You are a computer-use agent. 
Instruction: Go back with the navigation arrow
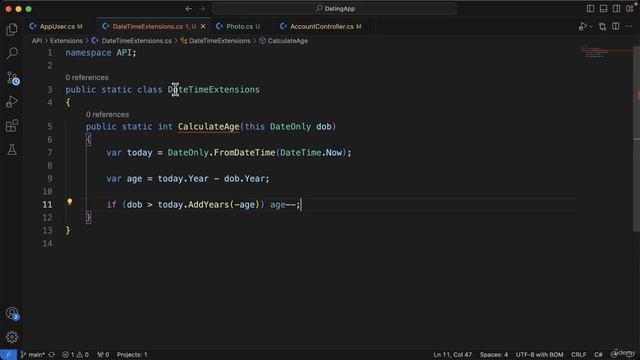(188, 9)
